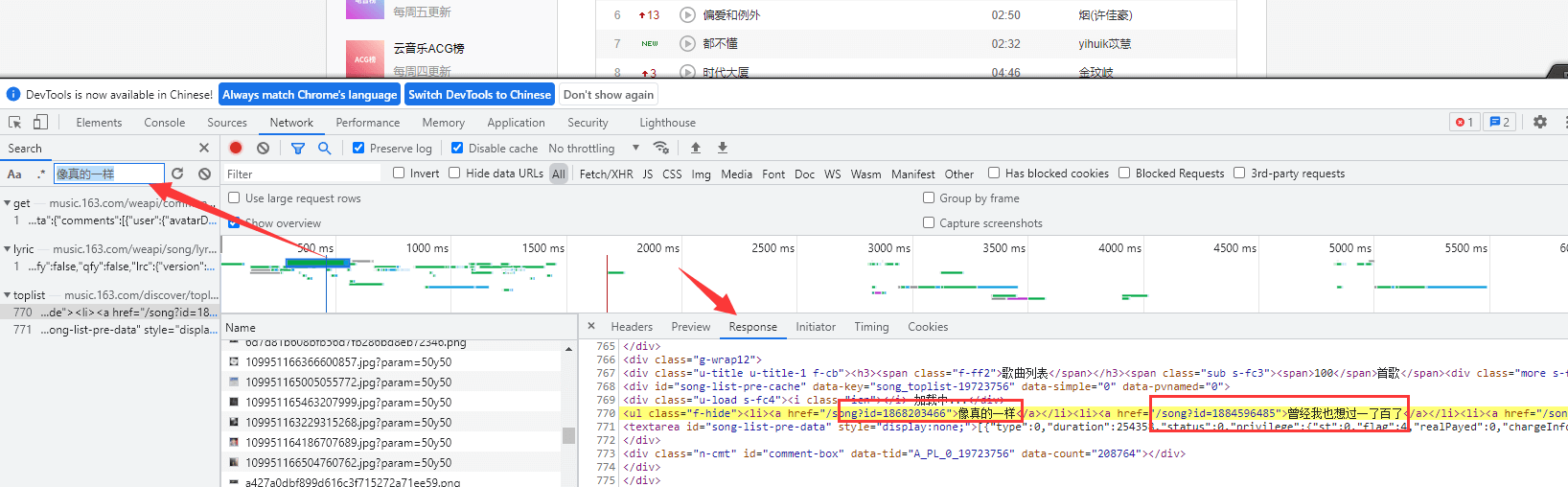Screen dimensions: 1568x487
Task: Disable the Disable cache checkbox
Action: click(x=457, y=148)
